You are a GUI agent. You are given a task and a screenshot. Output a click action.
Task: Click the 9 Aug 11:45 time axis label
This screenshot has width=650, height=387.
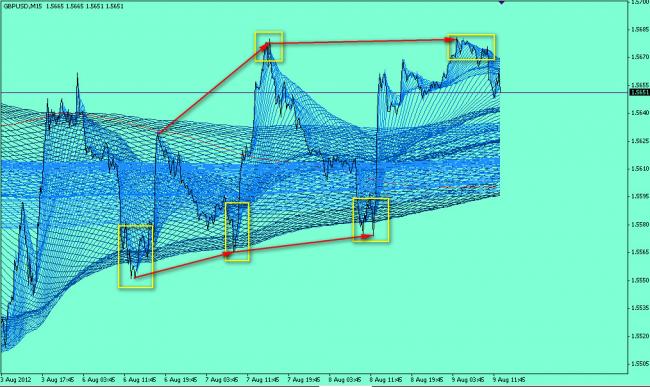click(x=509, y=379)
